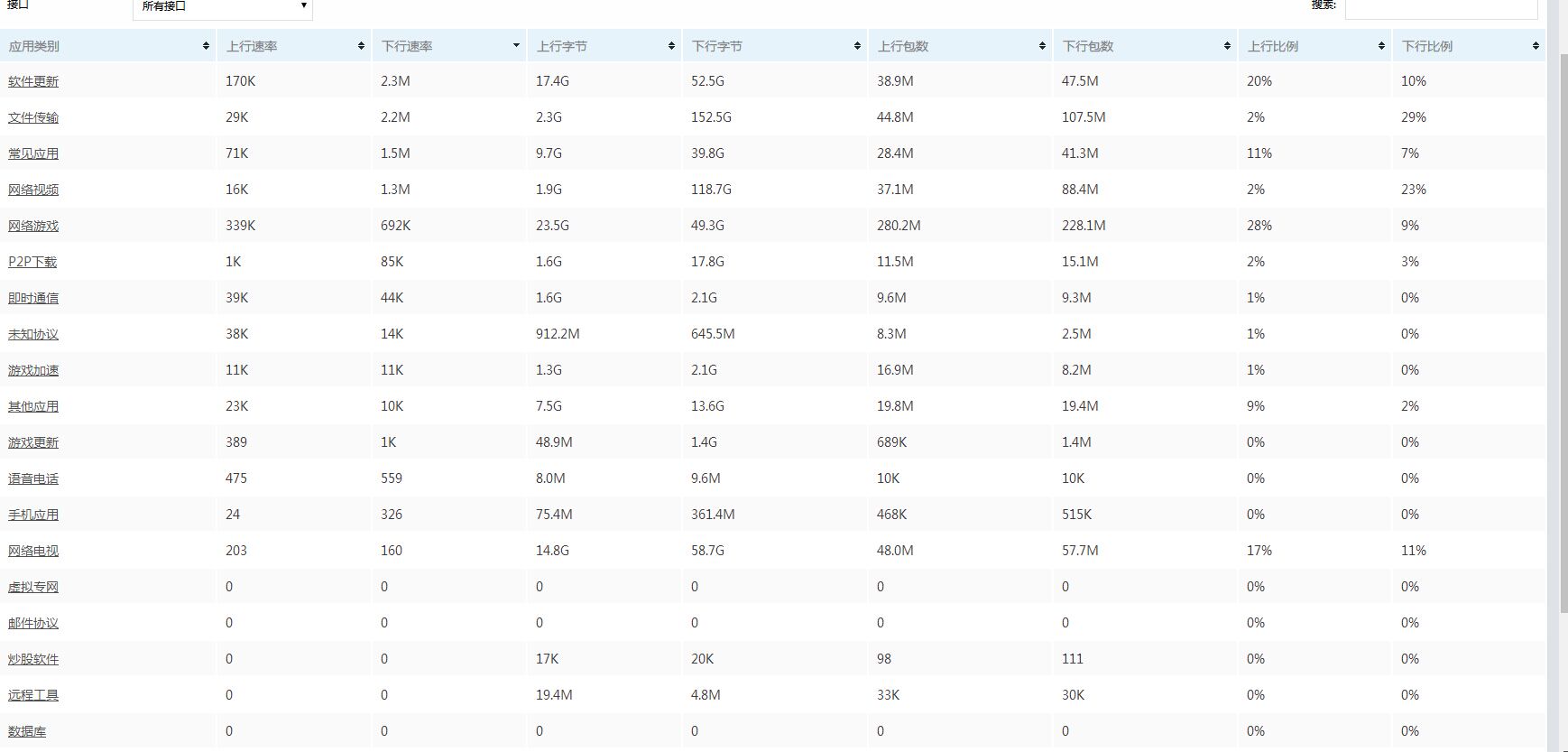The width and height of the screenshot is (1568, 752).
Task: Open the 所有接口 interface dropdown
Action: [x=222, y=7]
